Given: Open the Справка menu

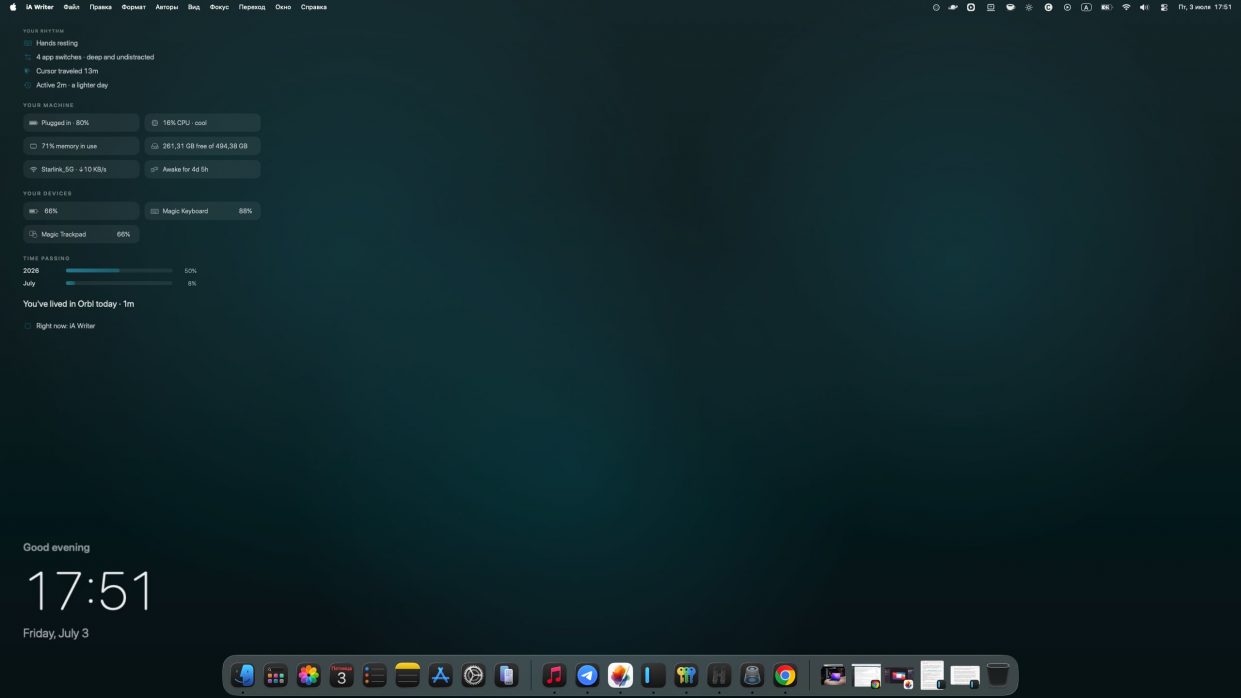Looking at the screenshot, I should pos(314,7).
